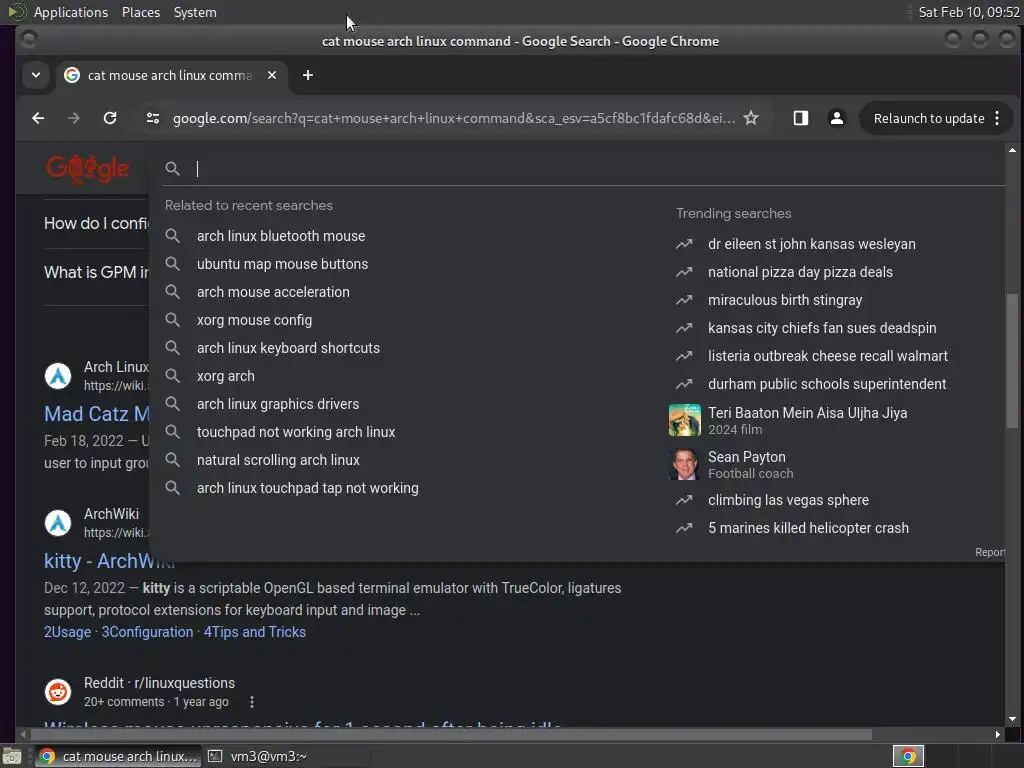Select suggestion arch mouse acceleration

(x=273, y=292)
